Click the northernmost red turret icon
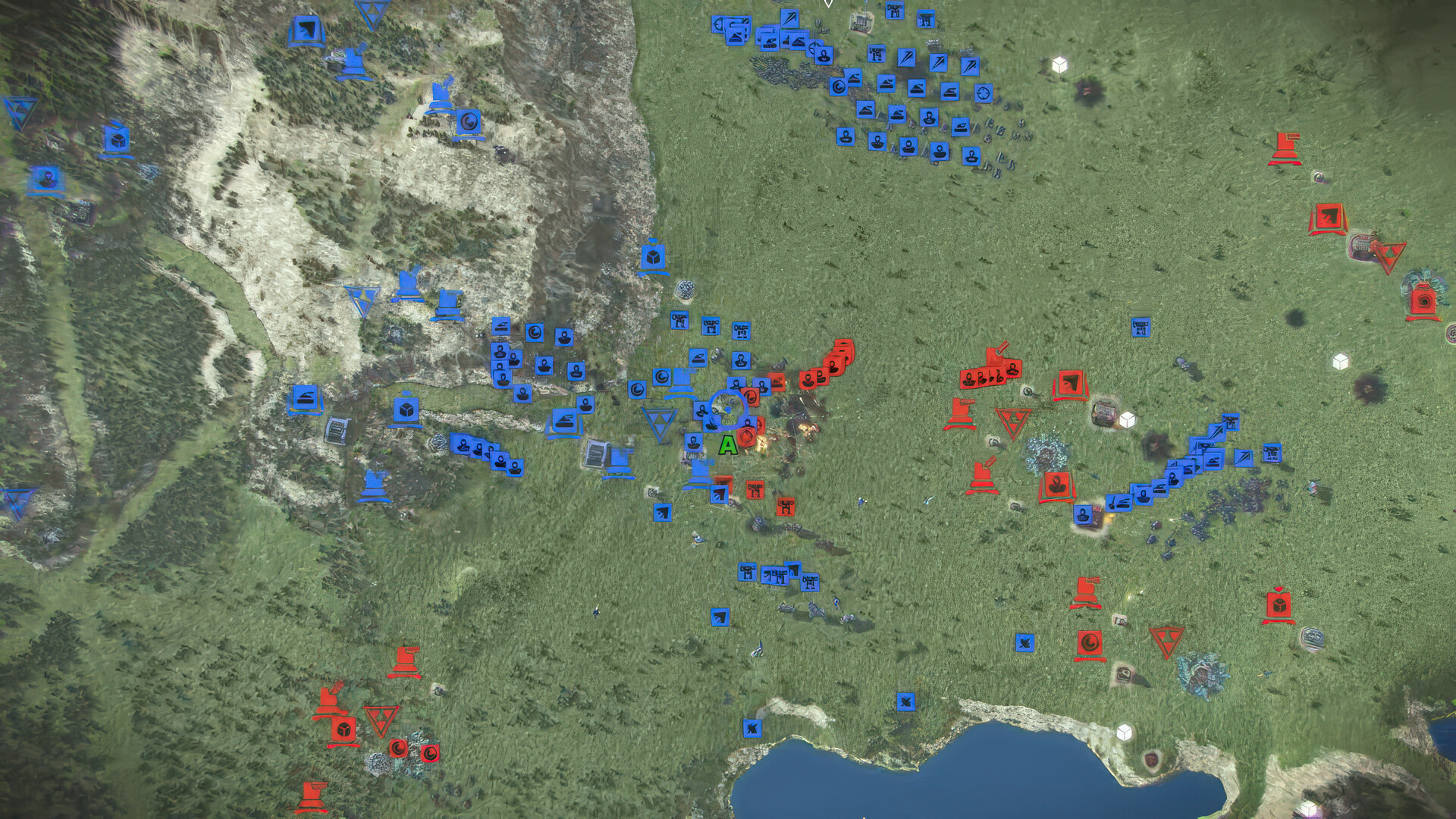The width and height of the screenshot is (1456, 819). point(1284,147)
